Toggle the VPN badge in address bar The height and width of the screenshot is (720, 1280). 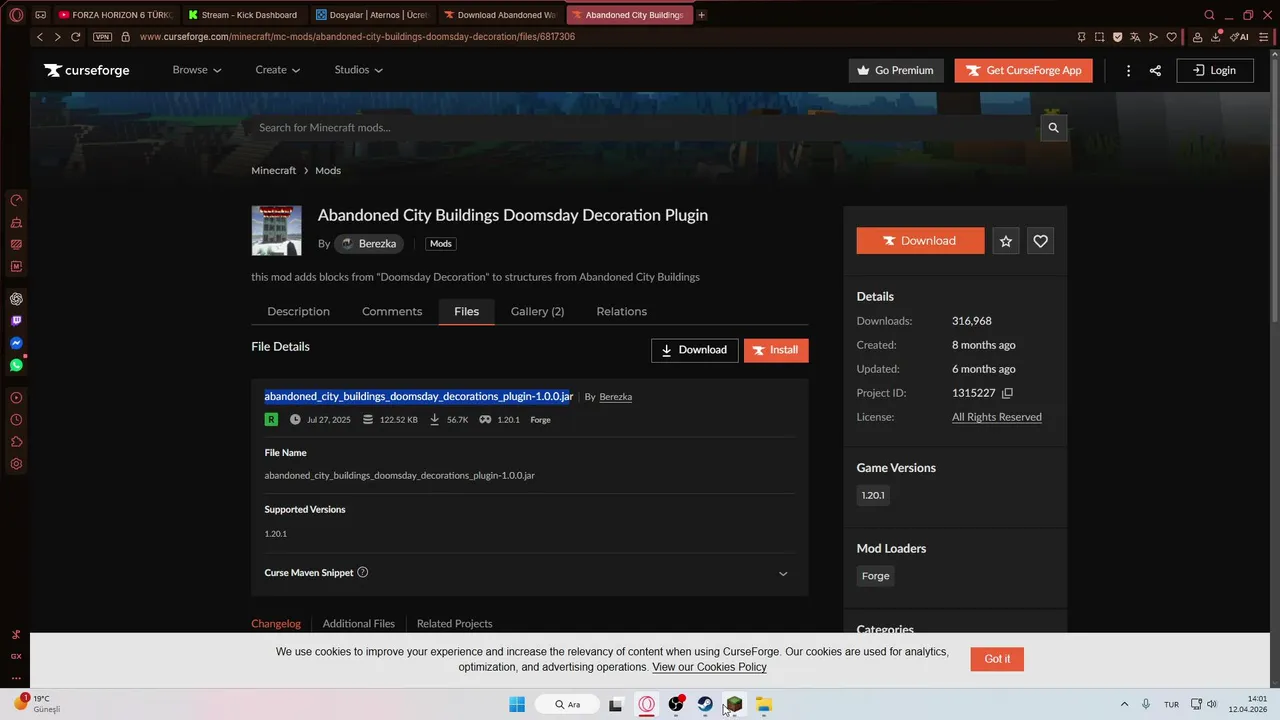click(x=102, y=37)
